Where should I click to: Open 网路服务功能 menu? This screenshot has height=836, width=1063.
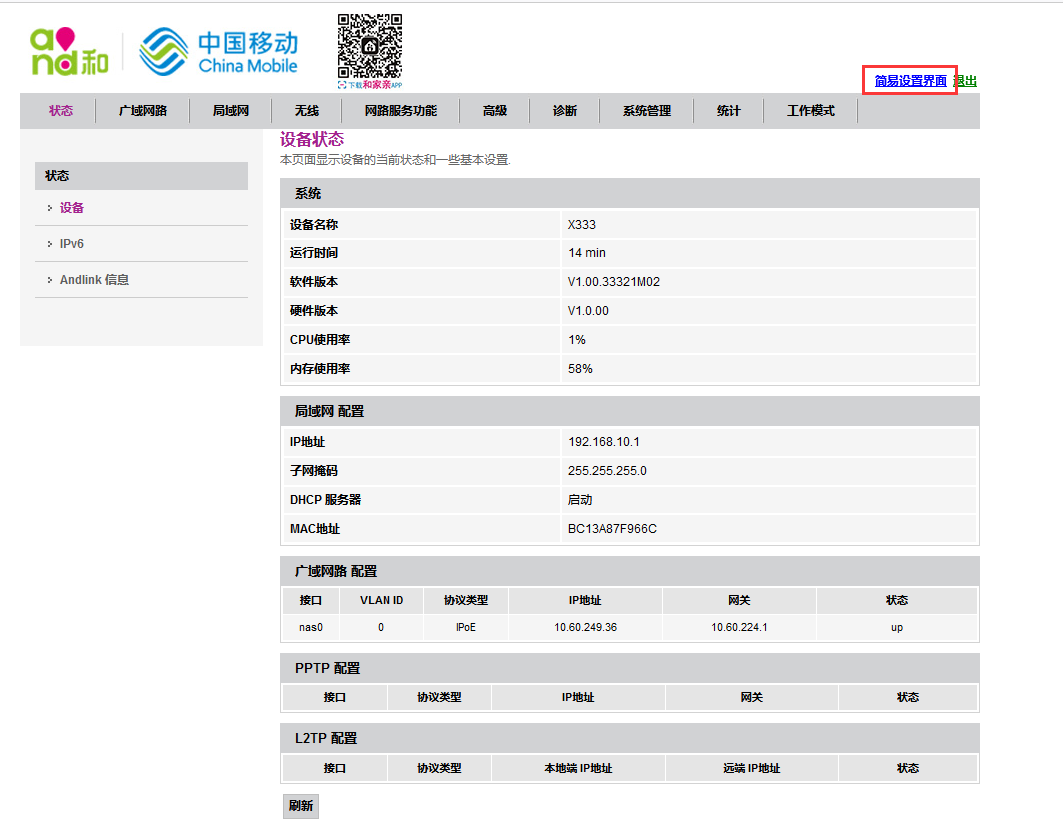coord(400,111)
